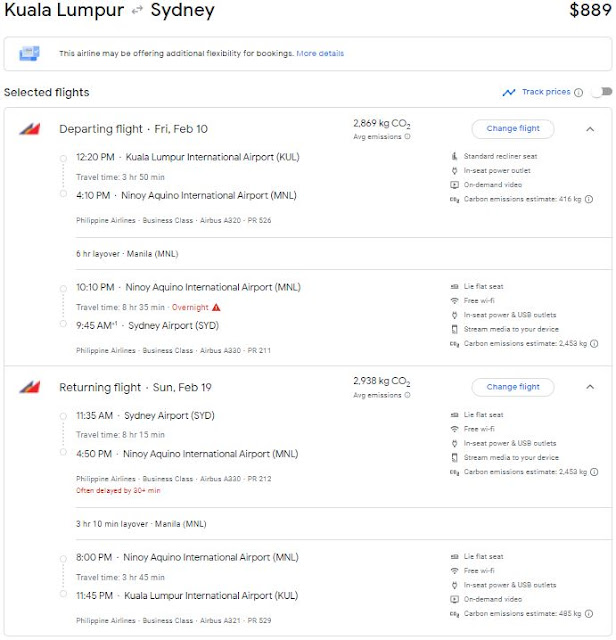Click the flexibility ticket icon in the banner
Image resolution: width=616 pixels, height=640 pixels.
pyautogui.click(x=29, y=53)
